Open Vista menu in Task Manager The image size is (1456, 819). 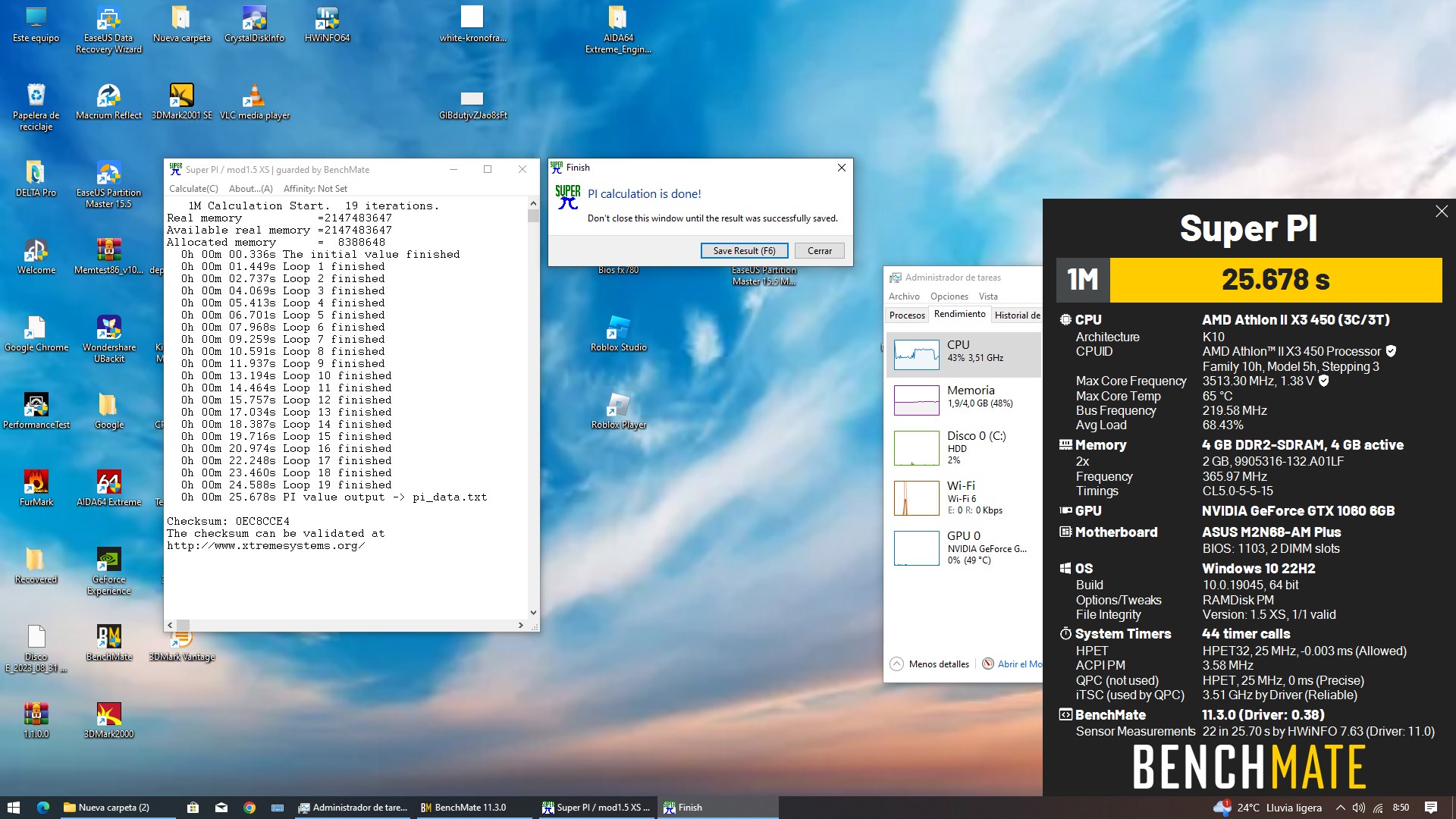[x=988, y=297]
